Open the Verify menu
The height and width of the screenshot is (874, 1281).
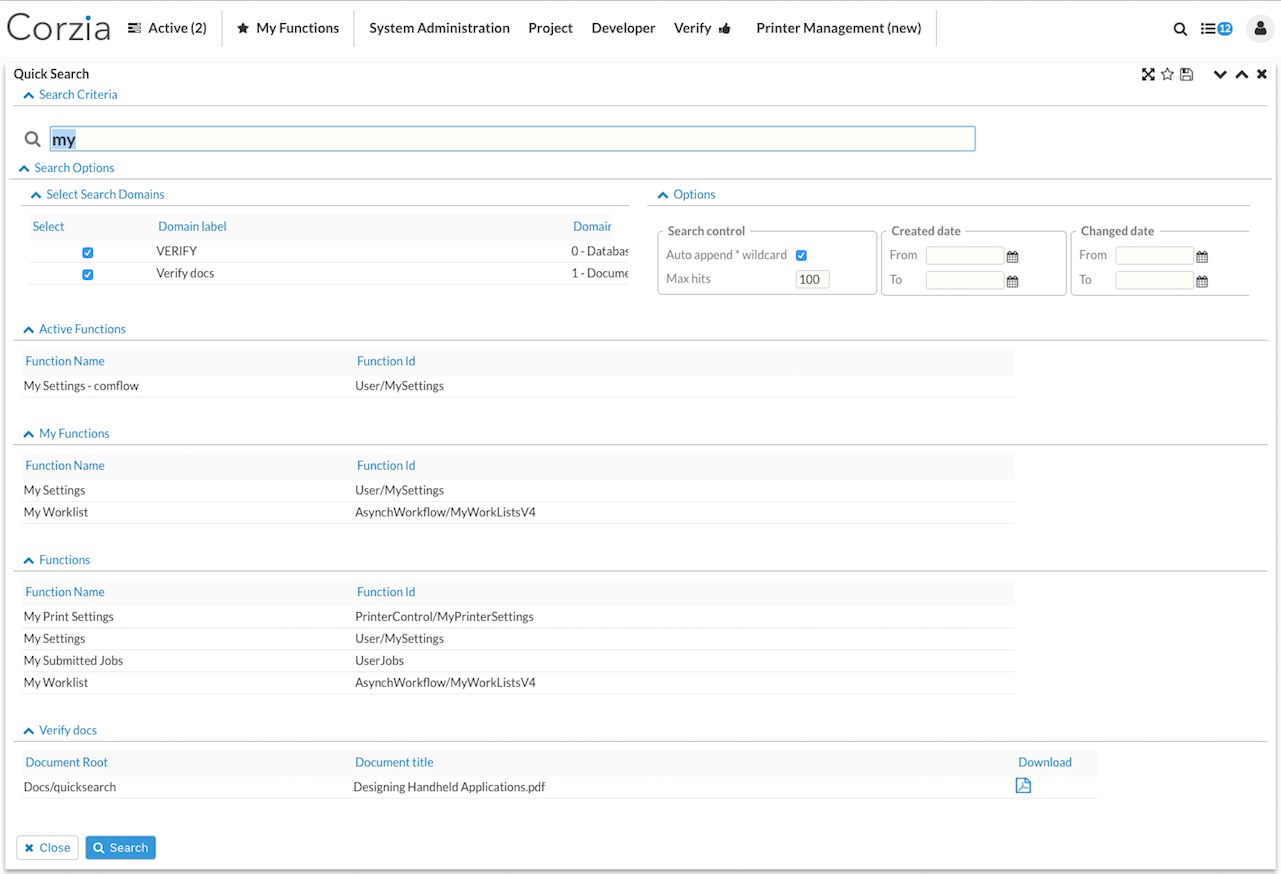coord(702,28)
